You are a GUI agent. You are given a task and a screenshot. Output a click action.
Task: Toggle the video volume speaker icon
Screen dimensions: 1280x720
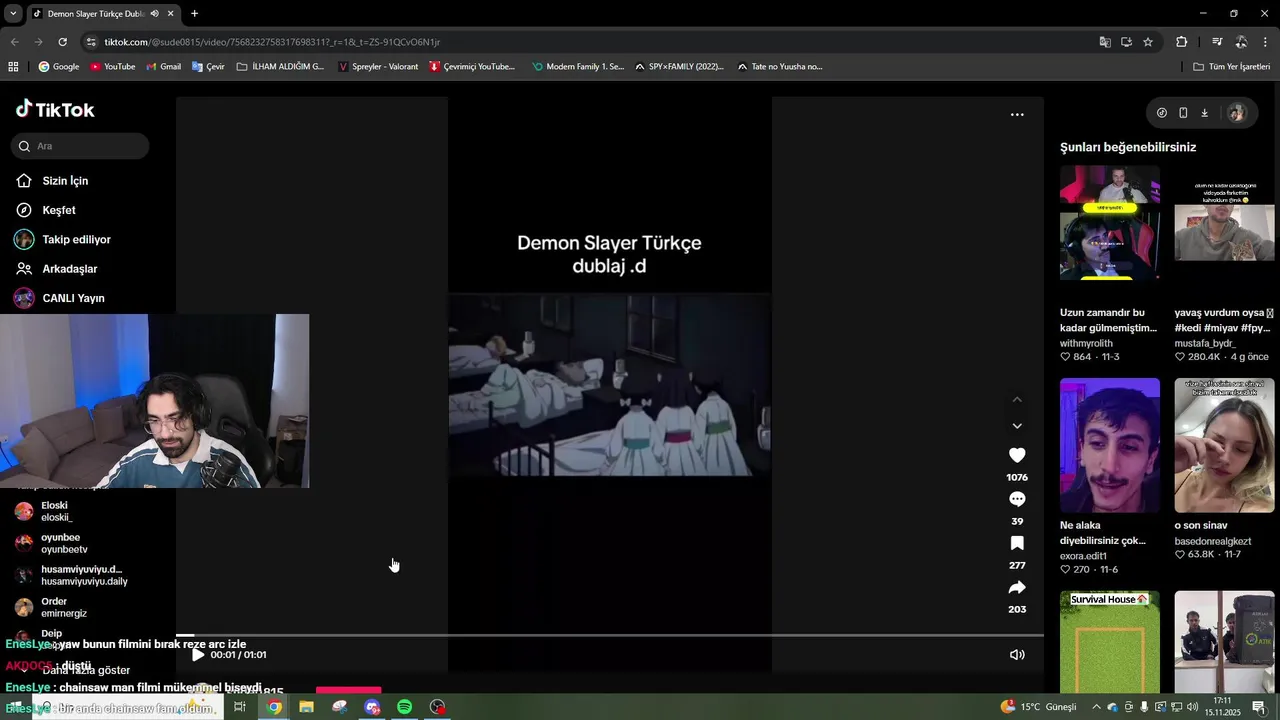(x=1017, y=655)
